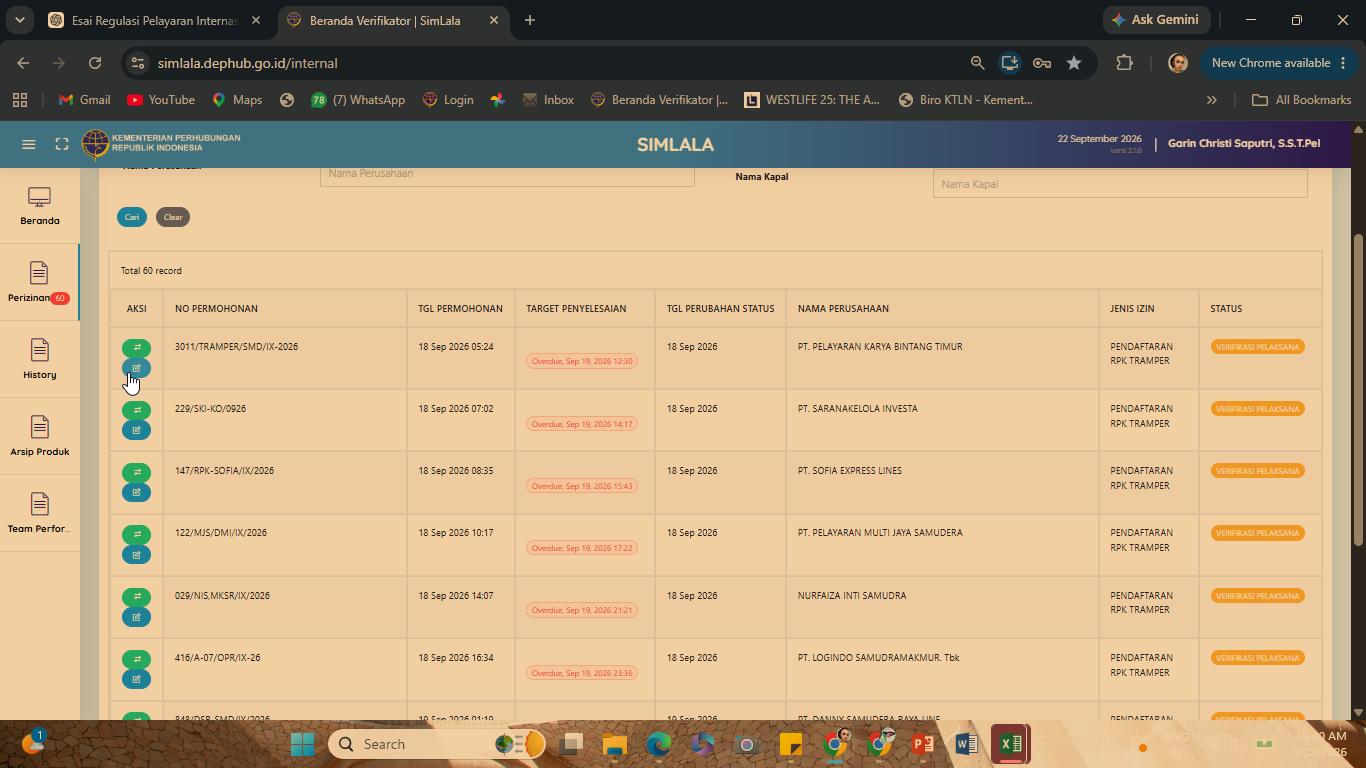Click blue edit icon for 229/SKI-KO/0926
This screenshot has height=768, width=1366.
(x=136, y=430)
